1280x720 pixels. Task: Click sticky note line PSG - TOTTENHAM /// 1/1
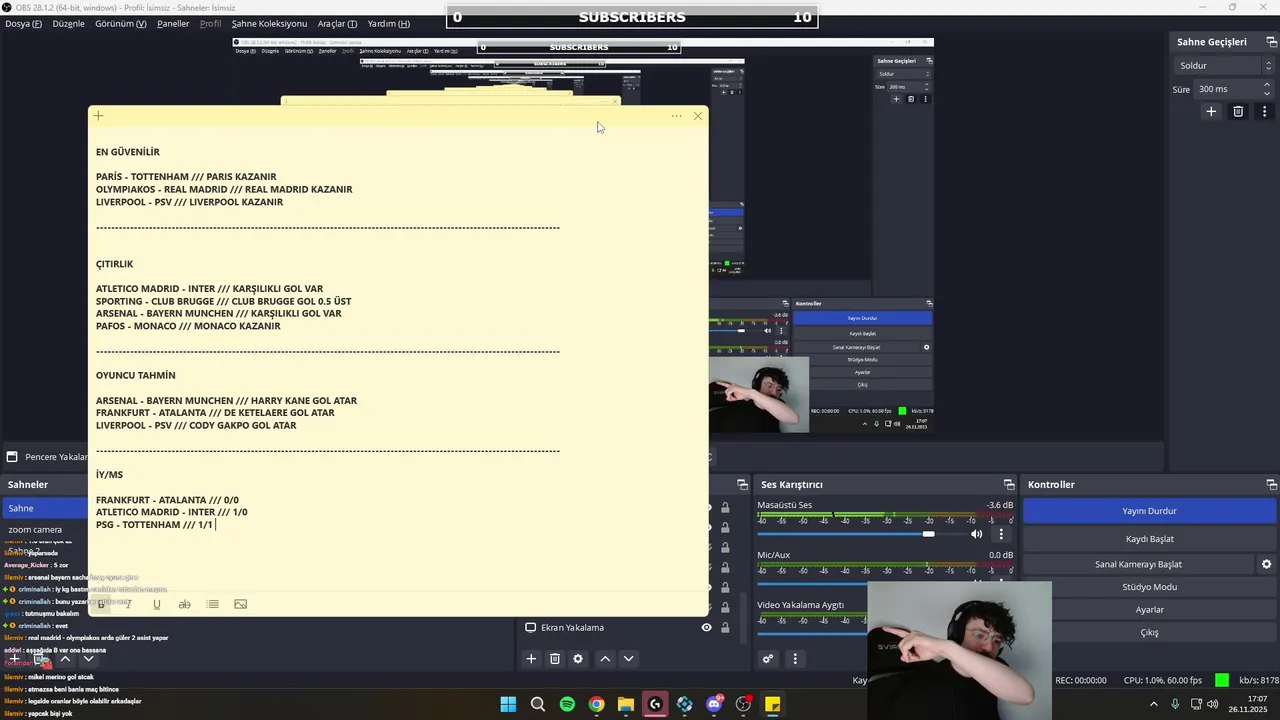[154, 525]
